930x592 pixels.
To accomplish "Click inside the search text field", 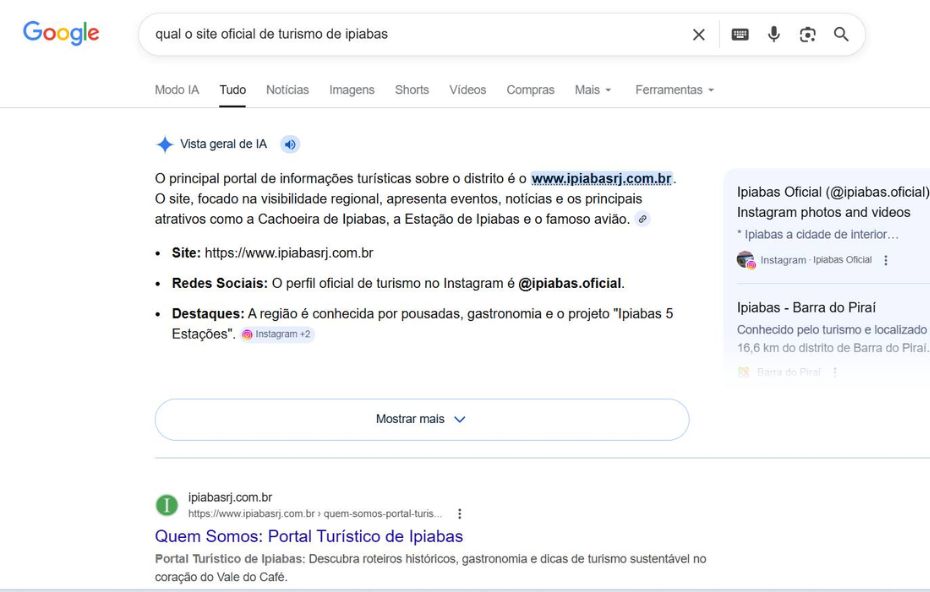I will pyautogui.click(x=400, y=35).
